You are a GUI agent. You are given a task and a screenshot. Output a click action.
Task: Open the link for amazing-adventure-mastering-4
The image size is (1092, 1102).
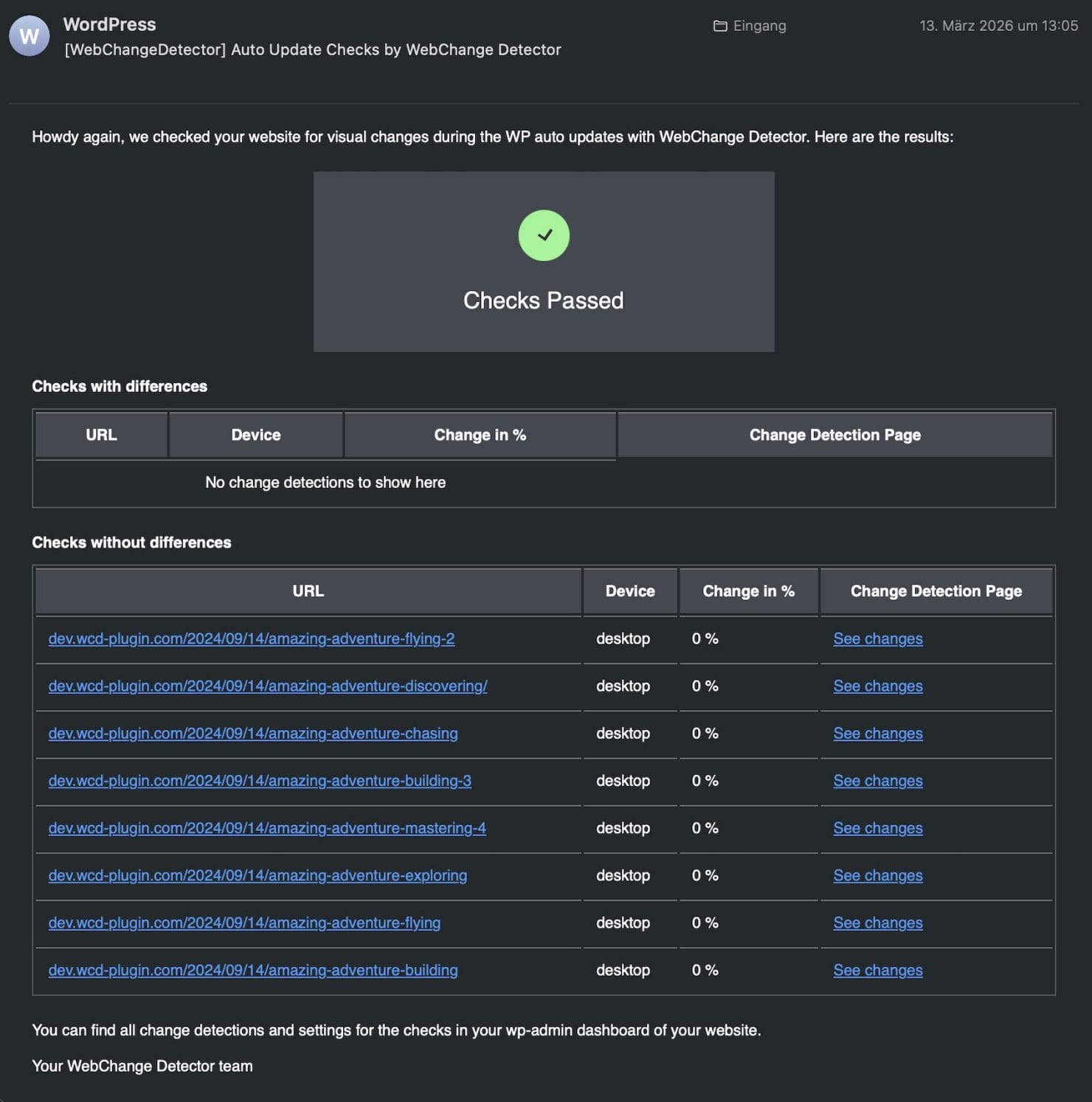click(x=267, y=828)
